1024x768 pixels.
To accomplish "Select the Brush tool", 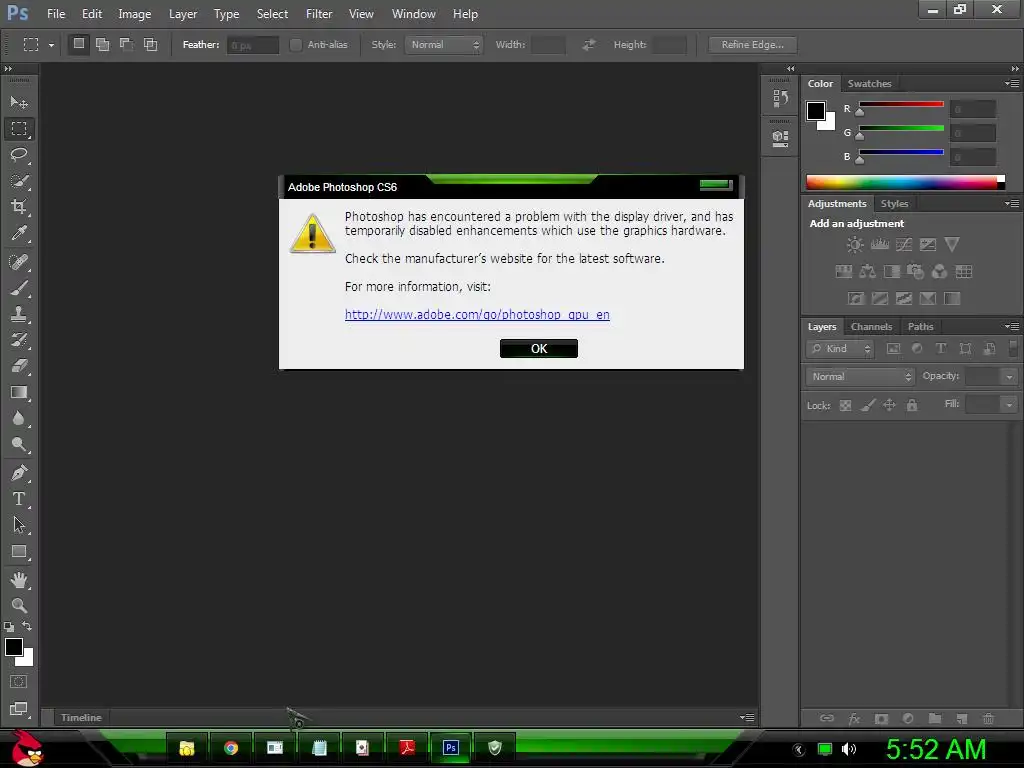I will [x=19, y=288].
